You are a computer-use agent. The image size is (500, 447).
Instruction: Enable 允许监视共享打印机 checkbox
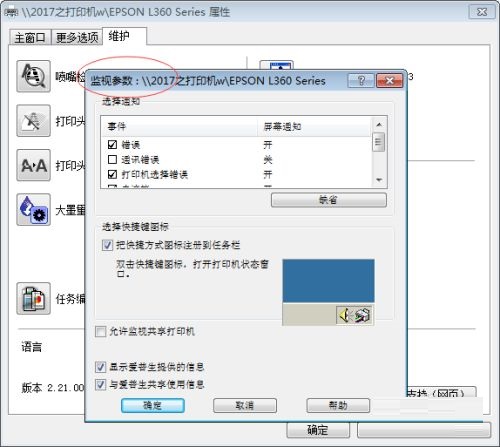point(100,332)
